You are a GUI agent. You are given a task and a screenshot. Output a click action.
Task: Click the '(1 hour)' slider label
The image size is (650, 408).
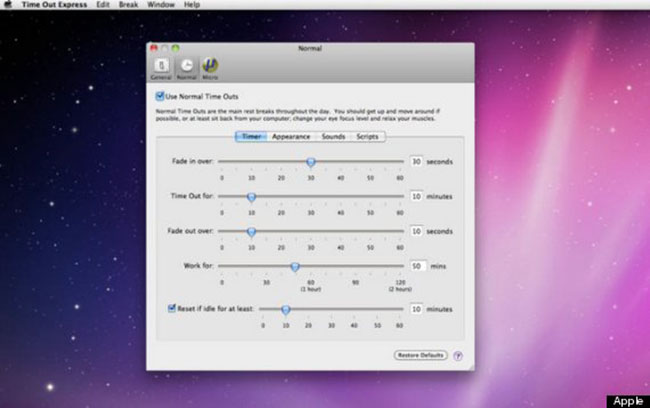coord(311,289)
